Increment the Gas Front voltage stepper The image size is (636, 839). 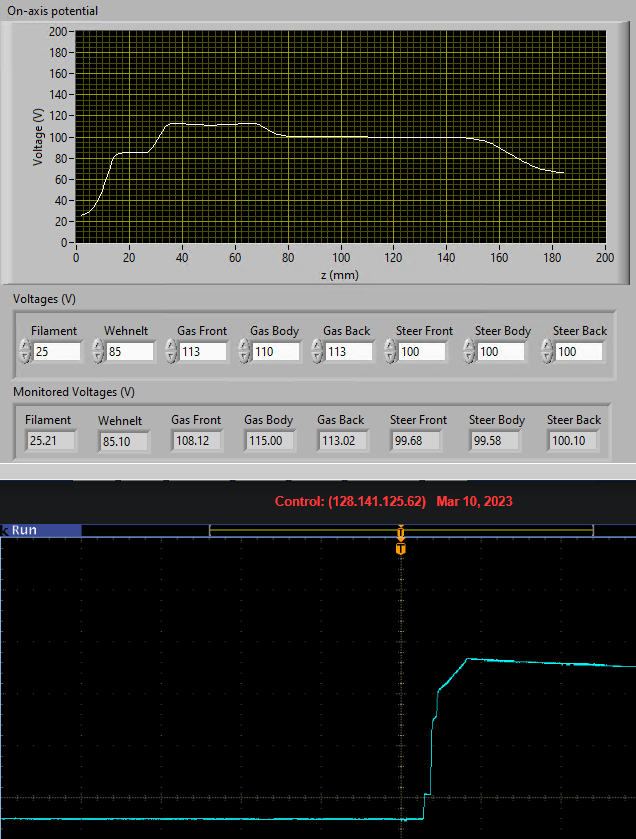(171, 346)
